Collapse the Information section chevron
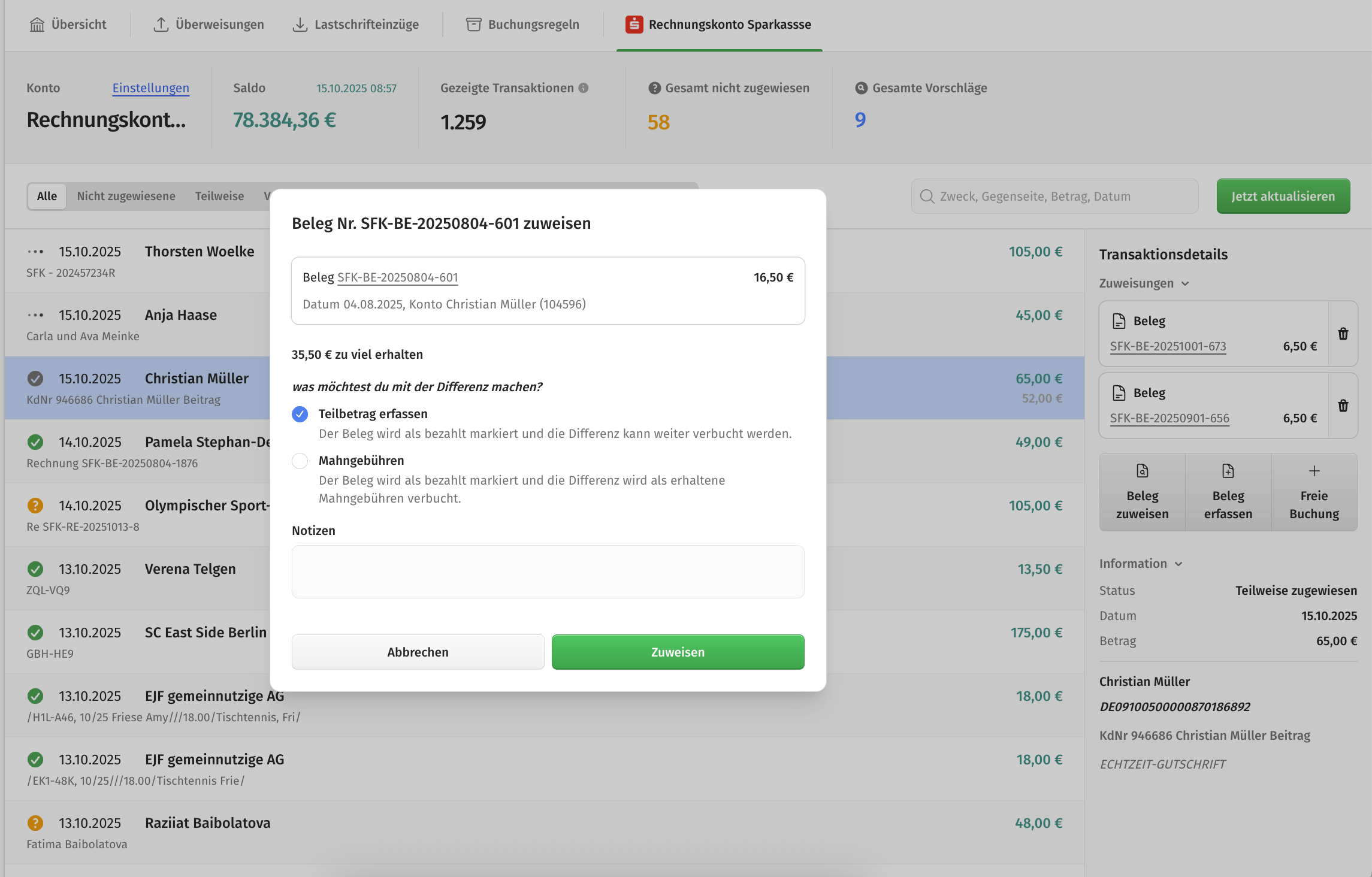The image size is (1372, 877). pos(1178,564)
